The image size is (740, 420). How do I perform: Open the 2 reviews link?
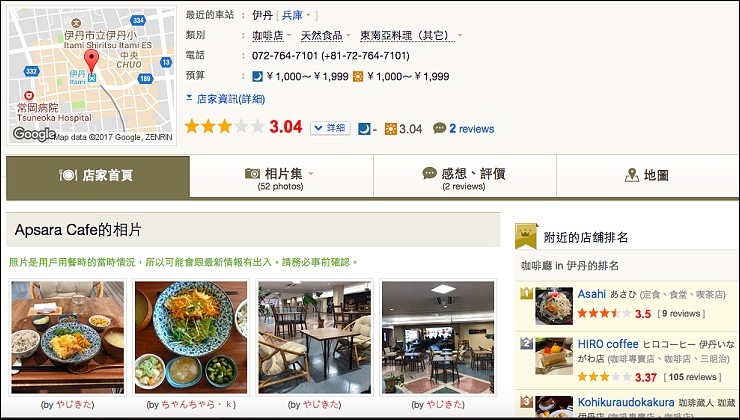[471, 129]
